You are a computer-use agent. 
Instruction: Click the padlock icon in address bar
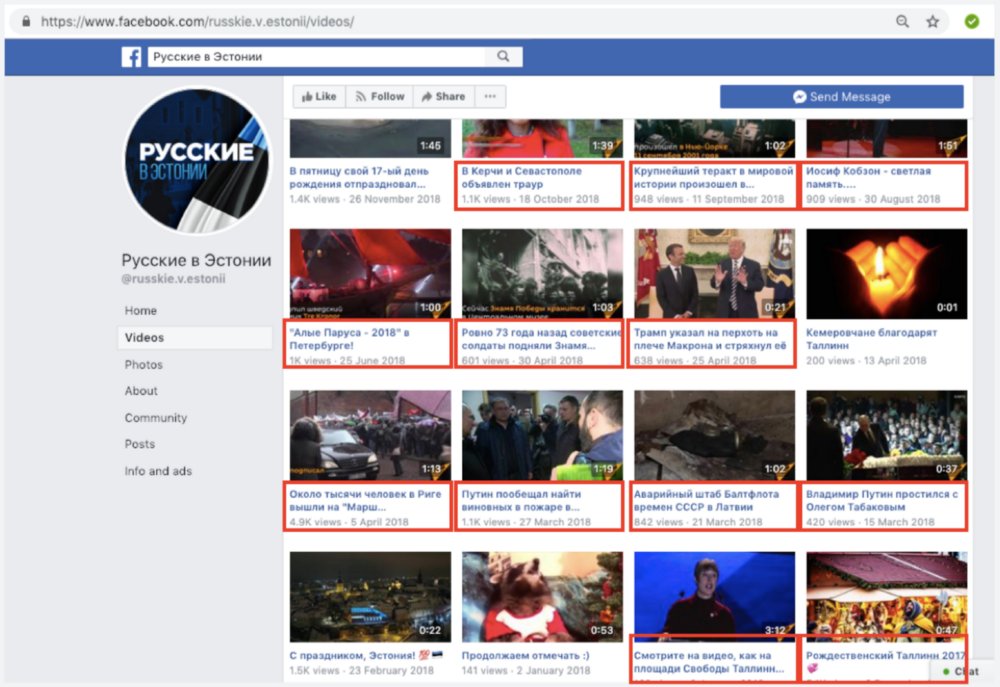click(26, 22)
